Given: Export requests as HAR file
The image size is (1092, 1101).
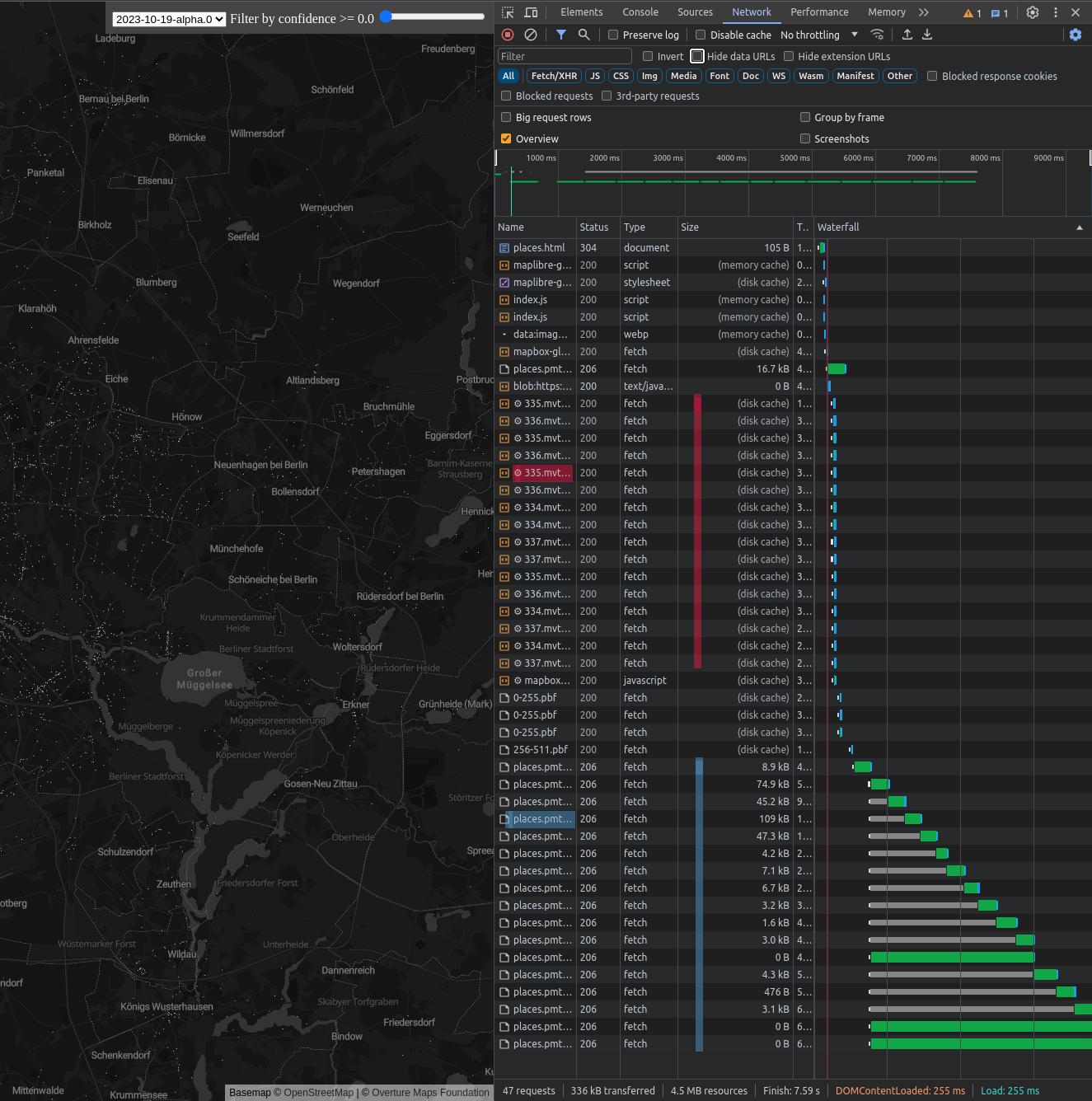Looking at the screenshot, I should pos(926,35).
